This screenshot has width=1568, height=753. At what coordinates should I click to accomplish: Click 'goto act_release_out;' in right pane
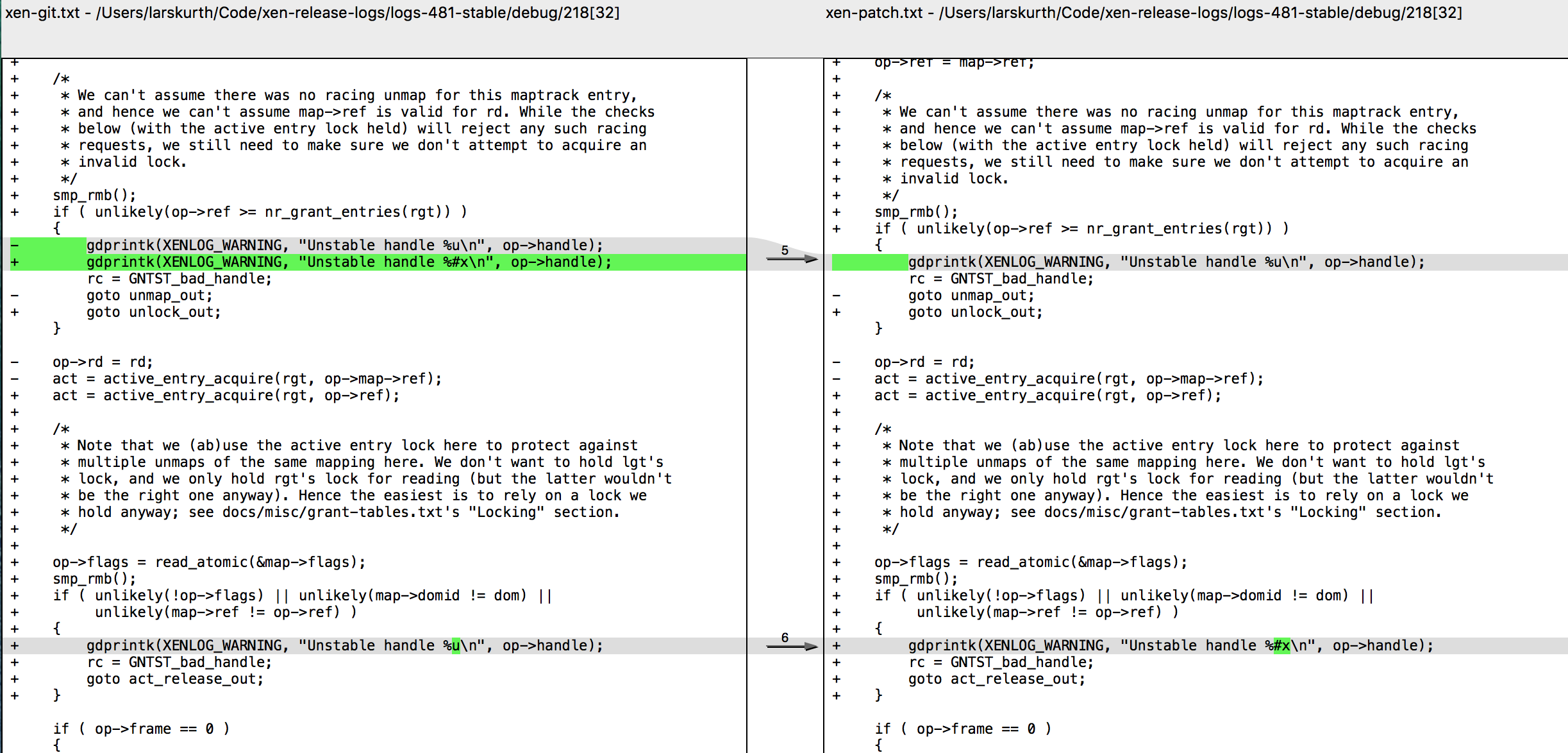point(996,679)
